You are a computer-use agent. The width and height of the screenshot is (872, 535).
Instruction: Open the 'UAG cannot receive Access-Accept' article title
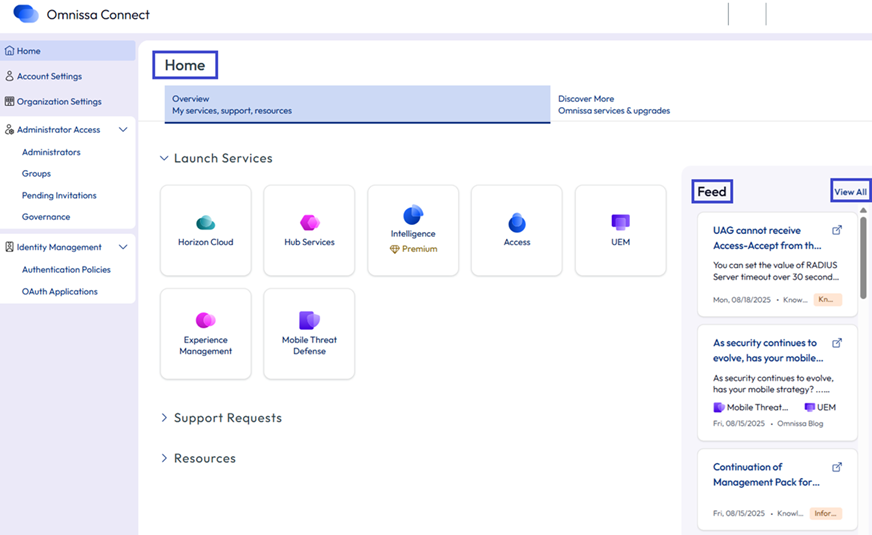(x=767, y=238)
